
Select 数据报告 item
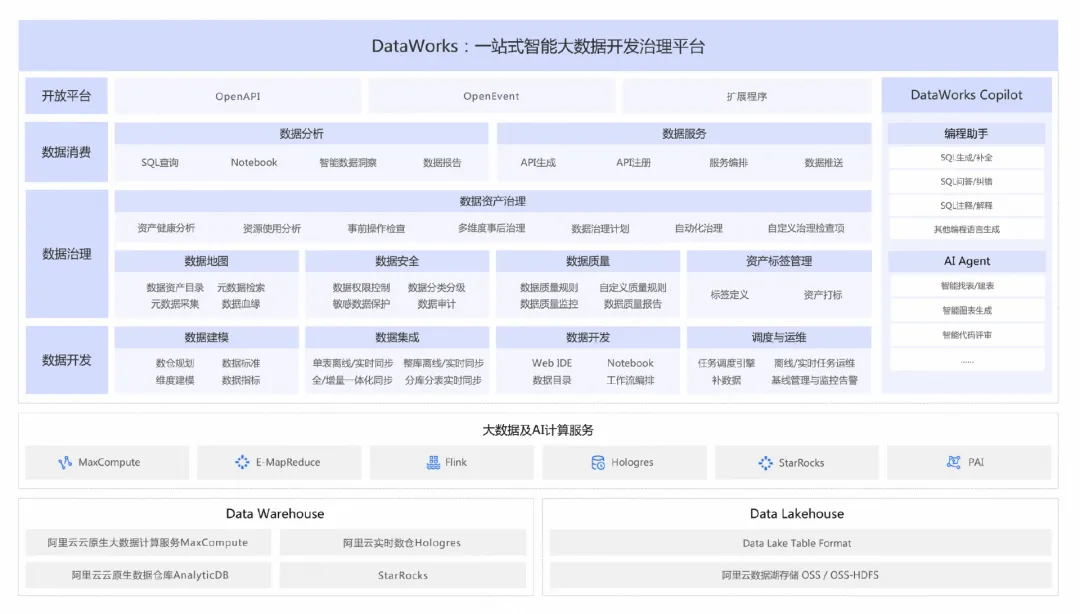click(x=442, y=163)
